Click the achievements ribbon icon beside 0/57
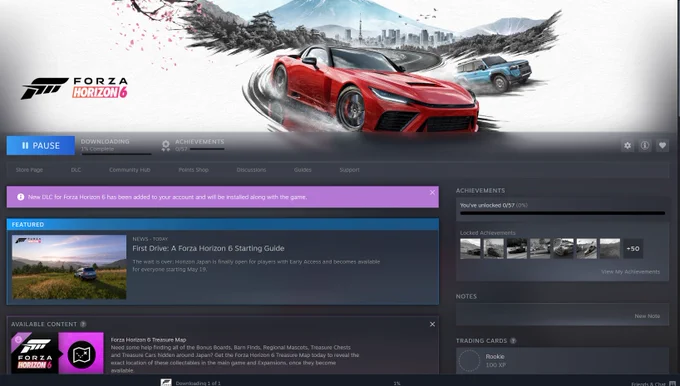Viewport: 680px width, 386px height. coord(166,146)
